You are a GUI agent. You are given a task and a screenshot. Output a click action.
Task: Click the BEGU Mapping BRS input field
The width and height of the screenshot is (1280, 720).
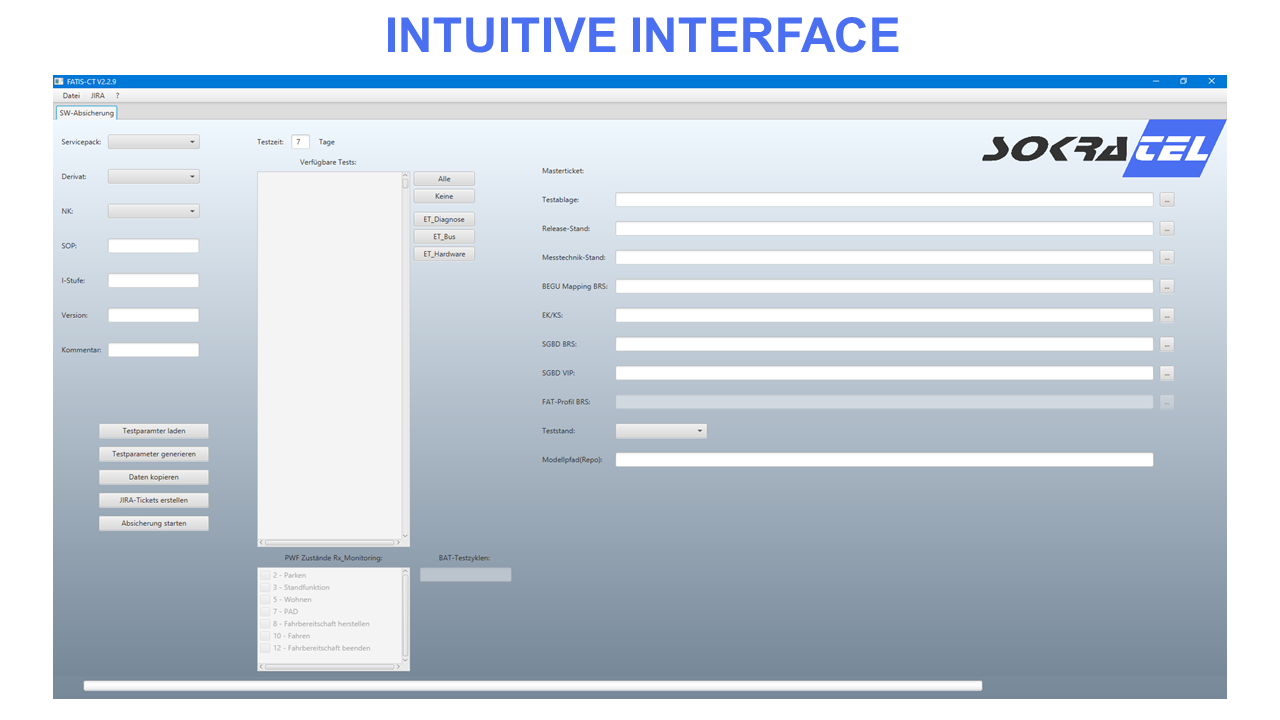pos(884,286)
